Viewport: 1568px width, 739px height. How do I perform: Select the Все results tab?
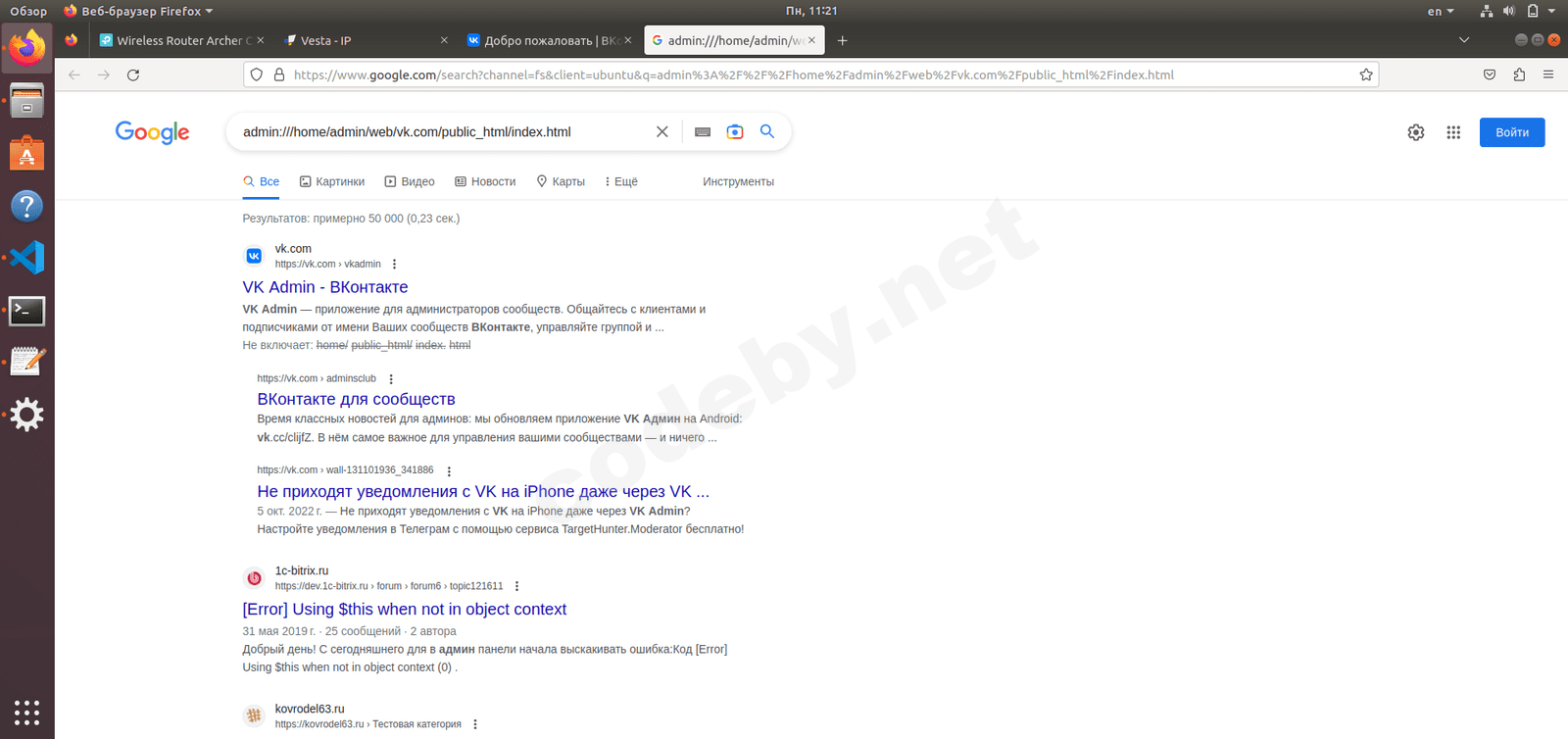261,181
